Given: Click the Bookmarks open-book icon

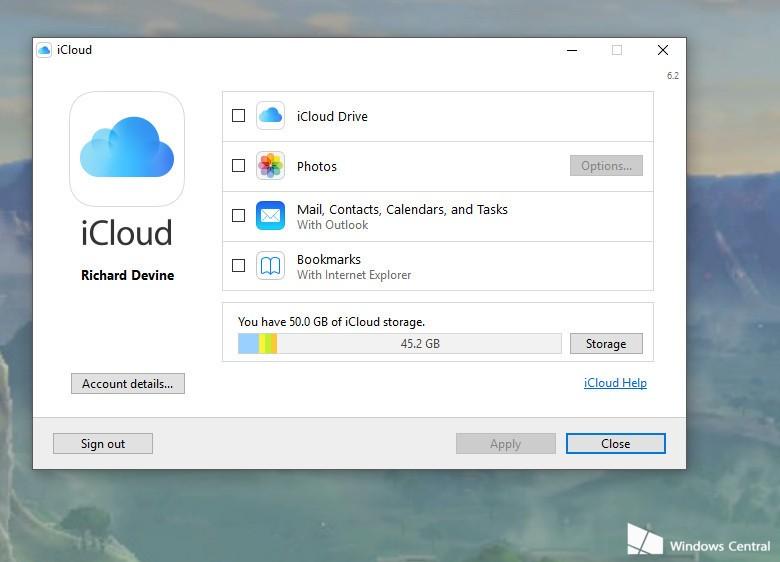Looking at the screenshot, I should 271,266.
